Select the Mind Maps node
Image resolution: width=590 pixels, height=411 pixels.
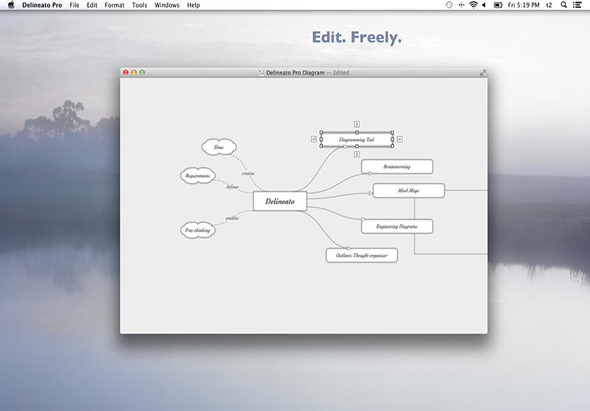(x=409, y=190)
